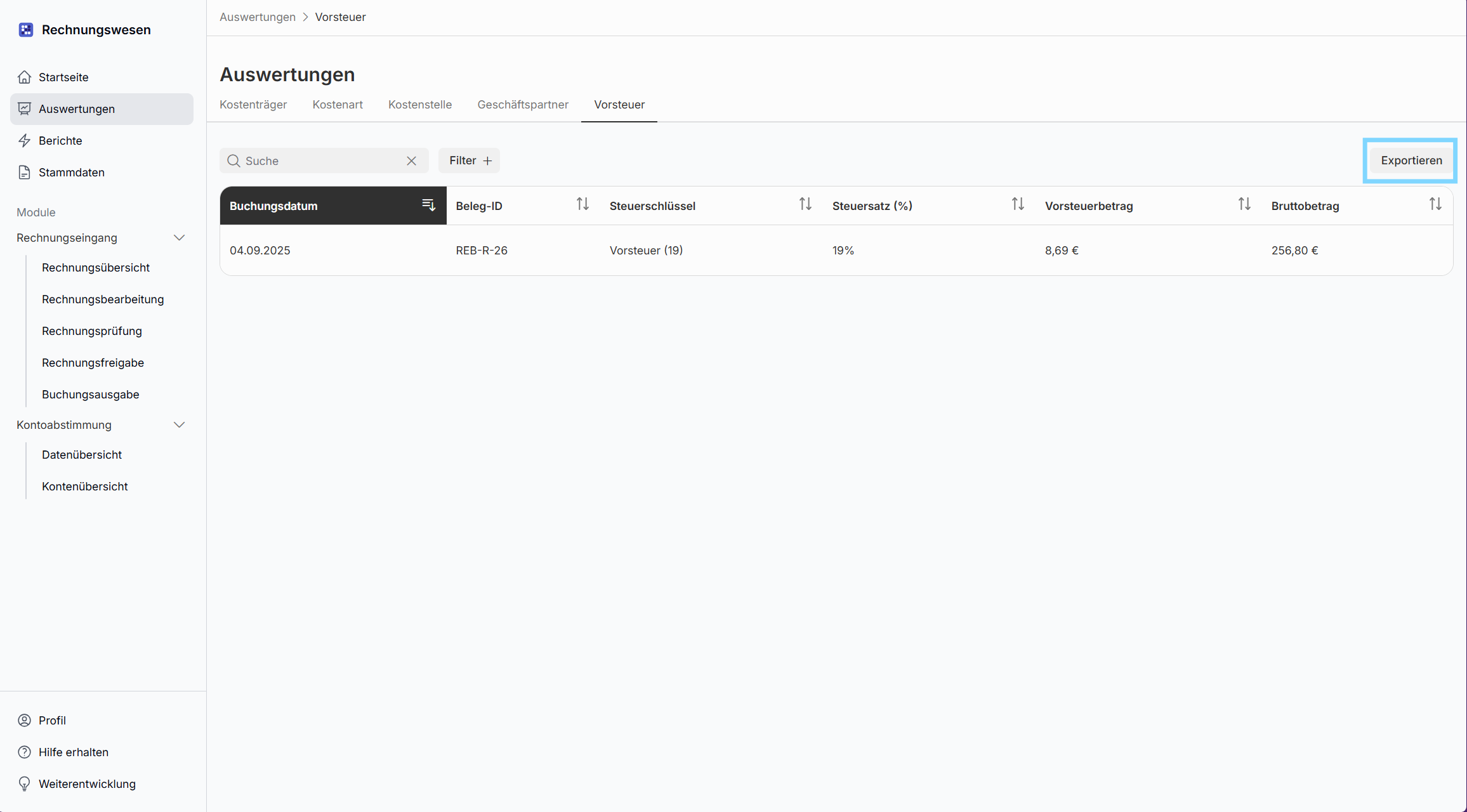
Task: Sort Vorsteuerbetrag column with arrows icon
Action: [1244, 204]
